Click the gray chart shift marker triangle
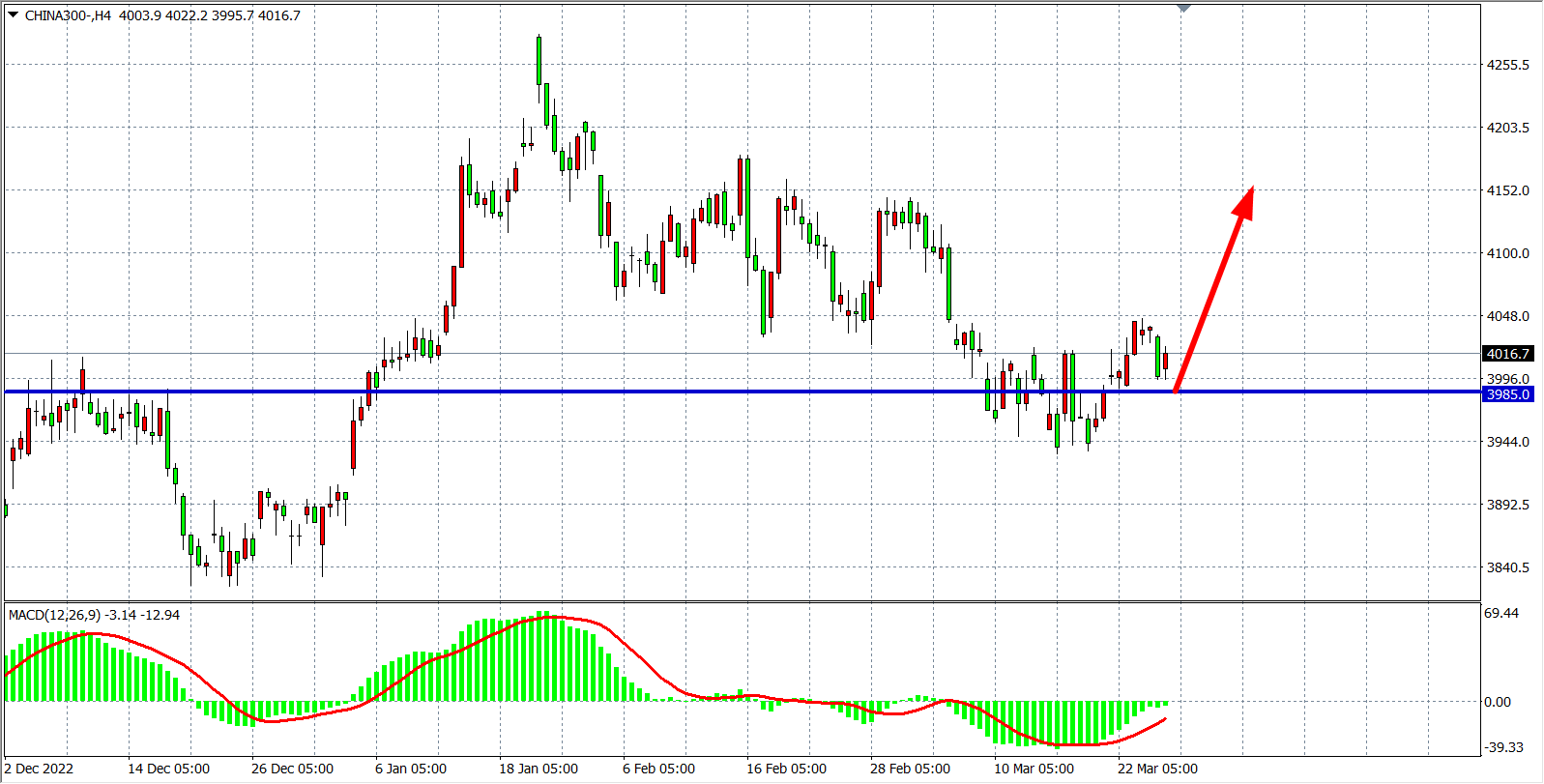The height and width of the screenshot is (784, 1544). click(x=1183, y=9)
